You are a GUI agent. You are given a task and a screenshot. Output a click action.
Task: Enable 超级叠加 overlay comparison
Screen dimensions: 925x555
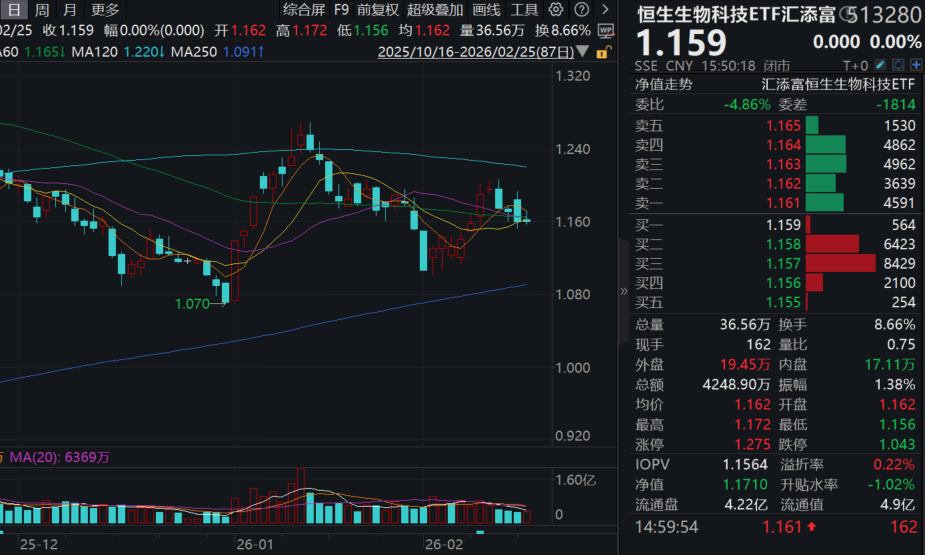click(x=435, y=10)
